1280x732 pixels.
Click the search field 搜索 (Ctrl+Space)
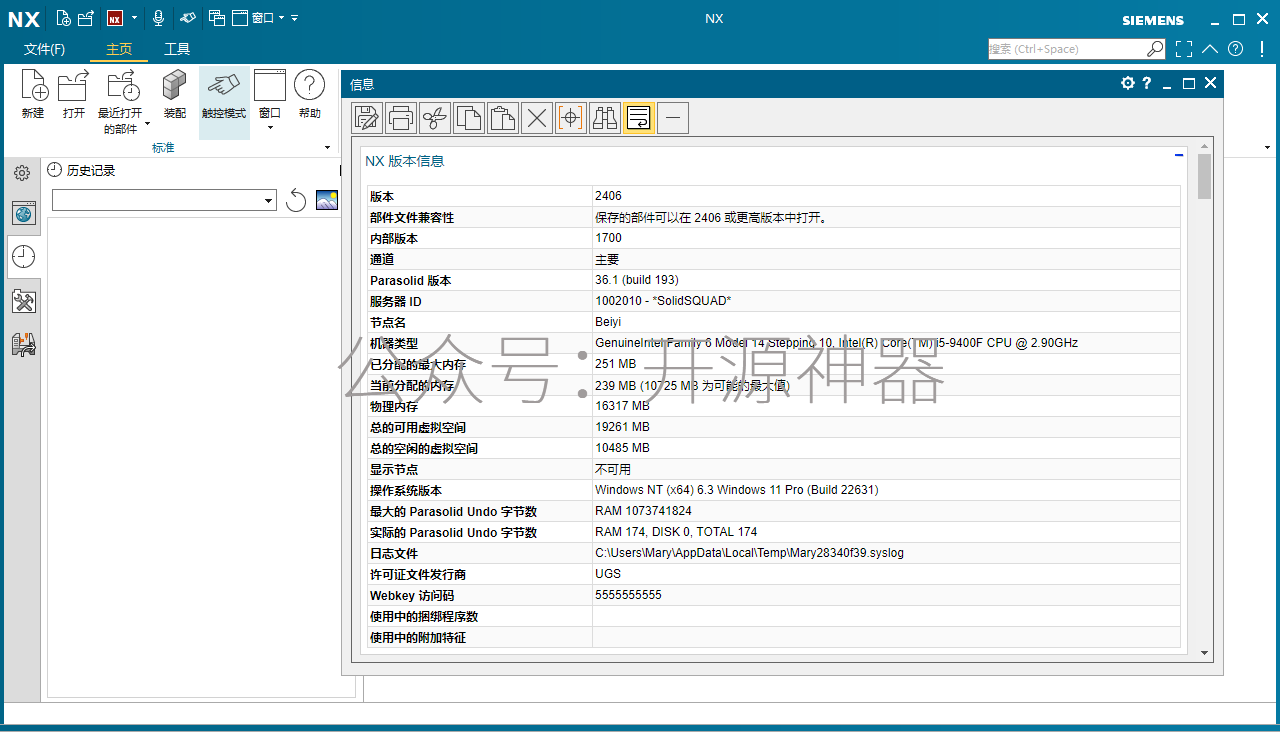click(1066, 49)
